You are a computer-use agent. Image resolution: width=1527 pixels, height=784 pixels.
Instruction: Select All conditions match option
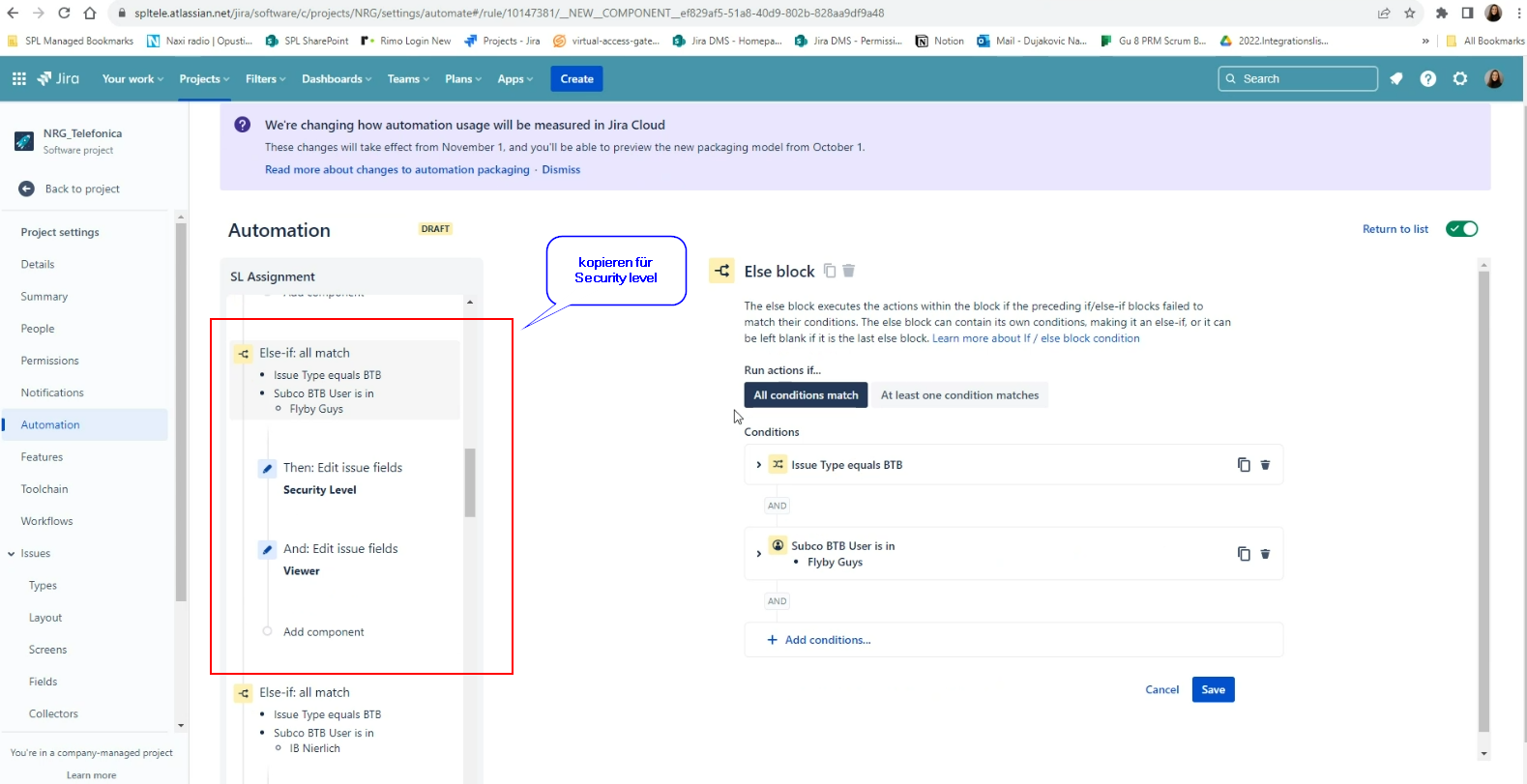(806, 395)
